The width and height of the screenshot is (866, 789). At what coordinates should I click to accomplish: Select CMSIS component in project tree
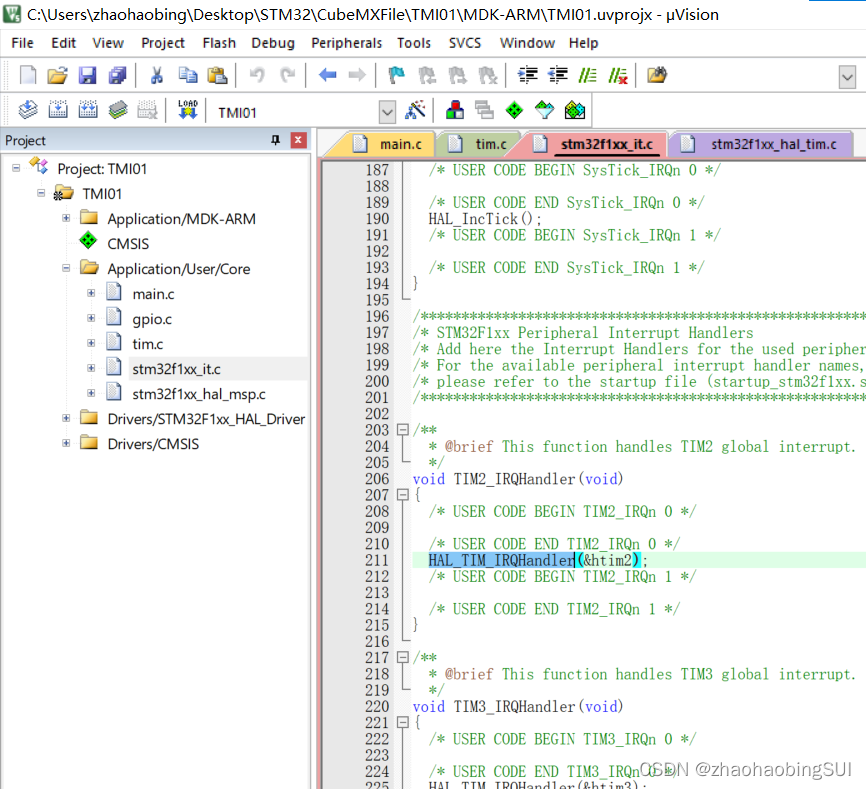(128, 243)
